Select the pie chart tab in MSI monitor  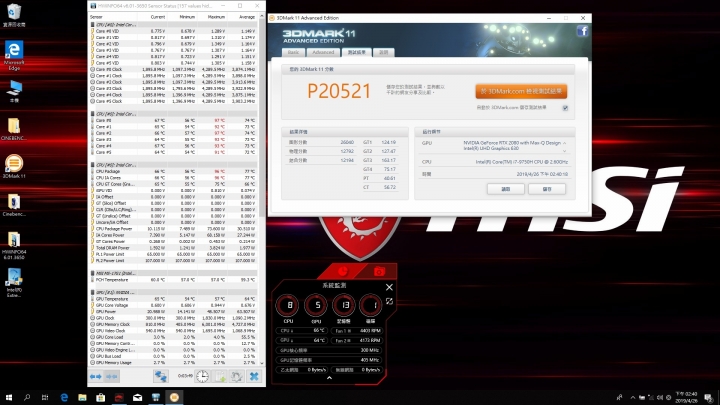pyautogui.click(x=343, y=271)
